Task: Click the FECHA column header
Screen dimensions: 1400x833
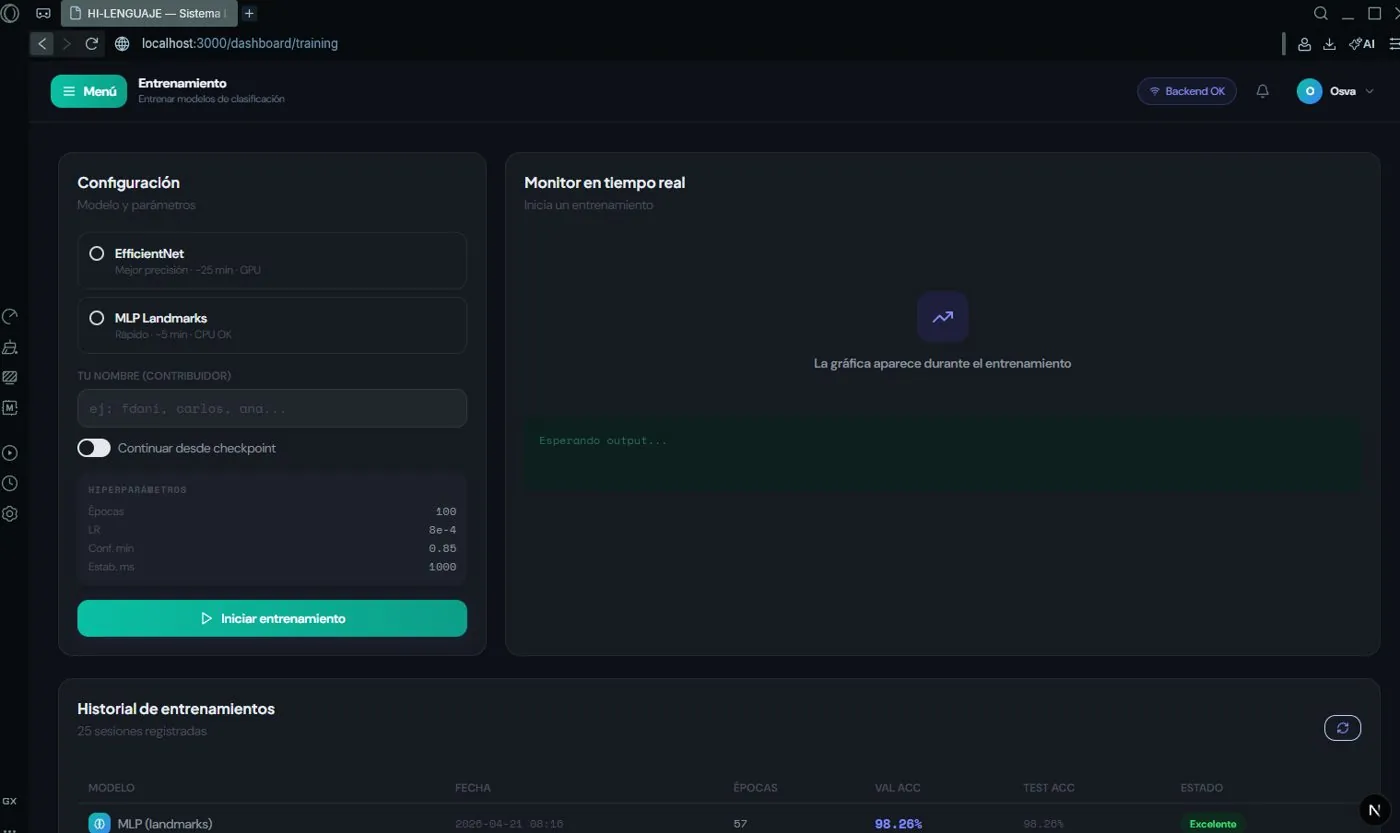Action: [473, 788]
